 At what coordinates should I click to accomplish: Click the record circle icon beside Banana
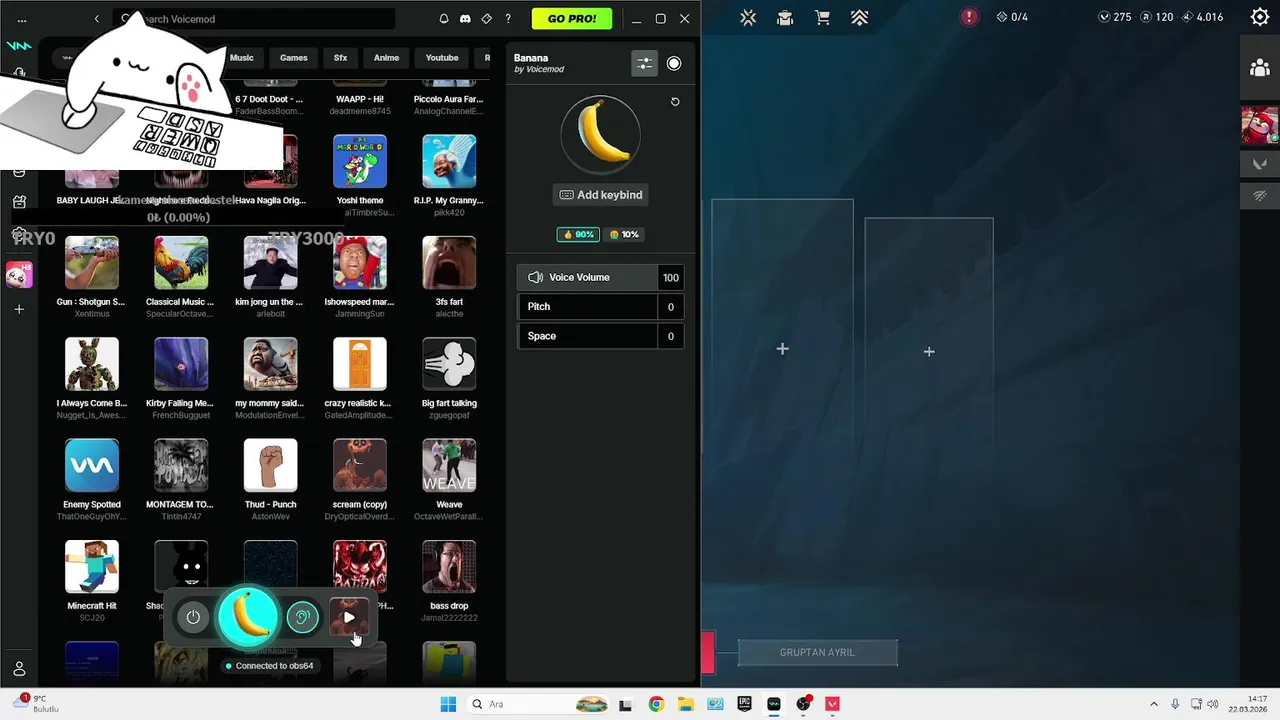(x=674, y=63)
